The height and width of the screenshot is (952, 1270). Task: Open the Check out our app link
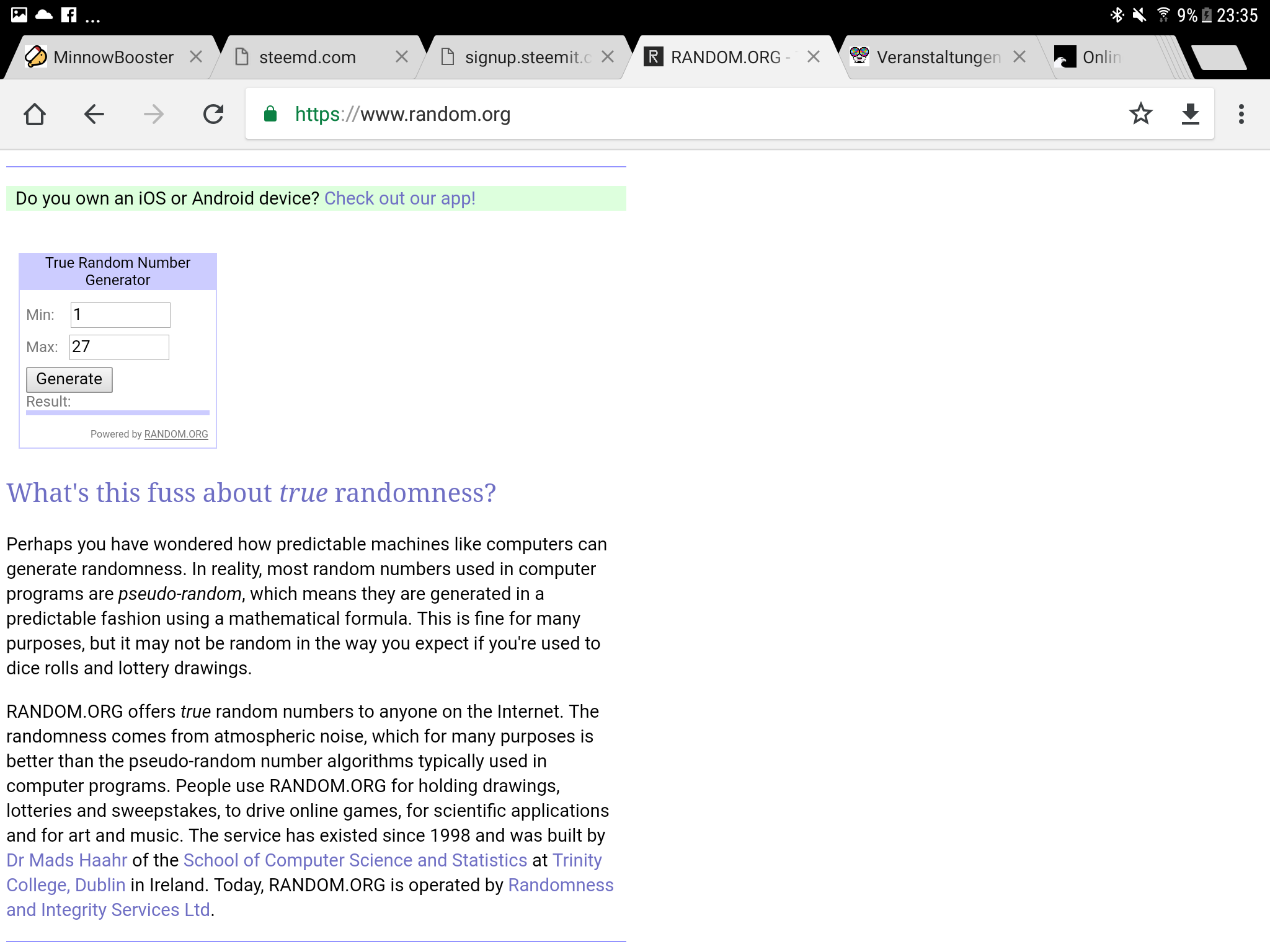click(x=399, y=198)
